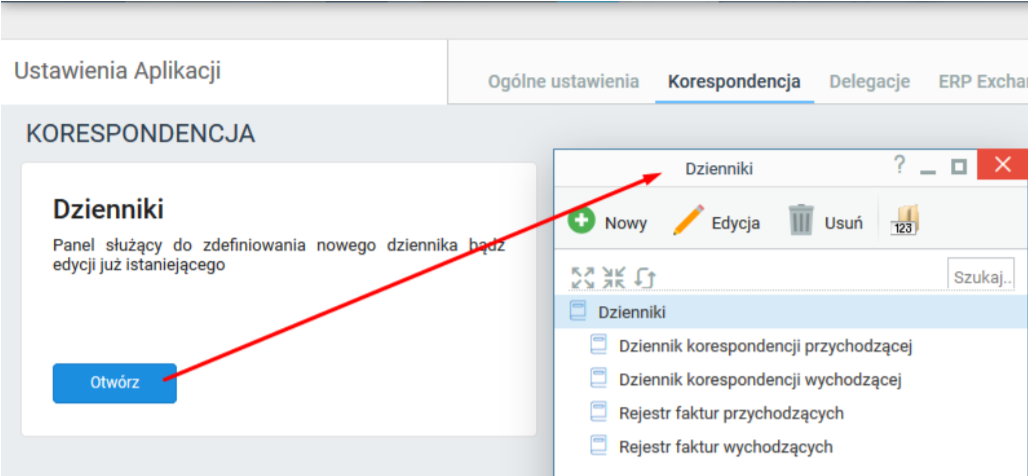Click the refresh tree icon
The image size is (1028, 476).
[x=644, y=278]
